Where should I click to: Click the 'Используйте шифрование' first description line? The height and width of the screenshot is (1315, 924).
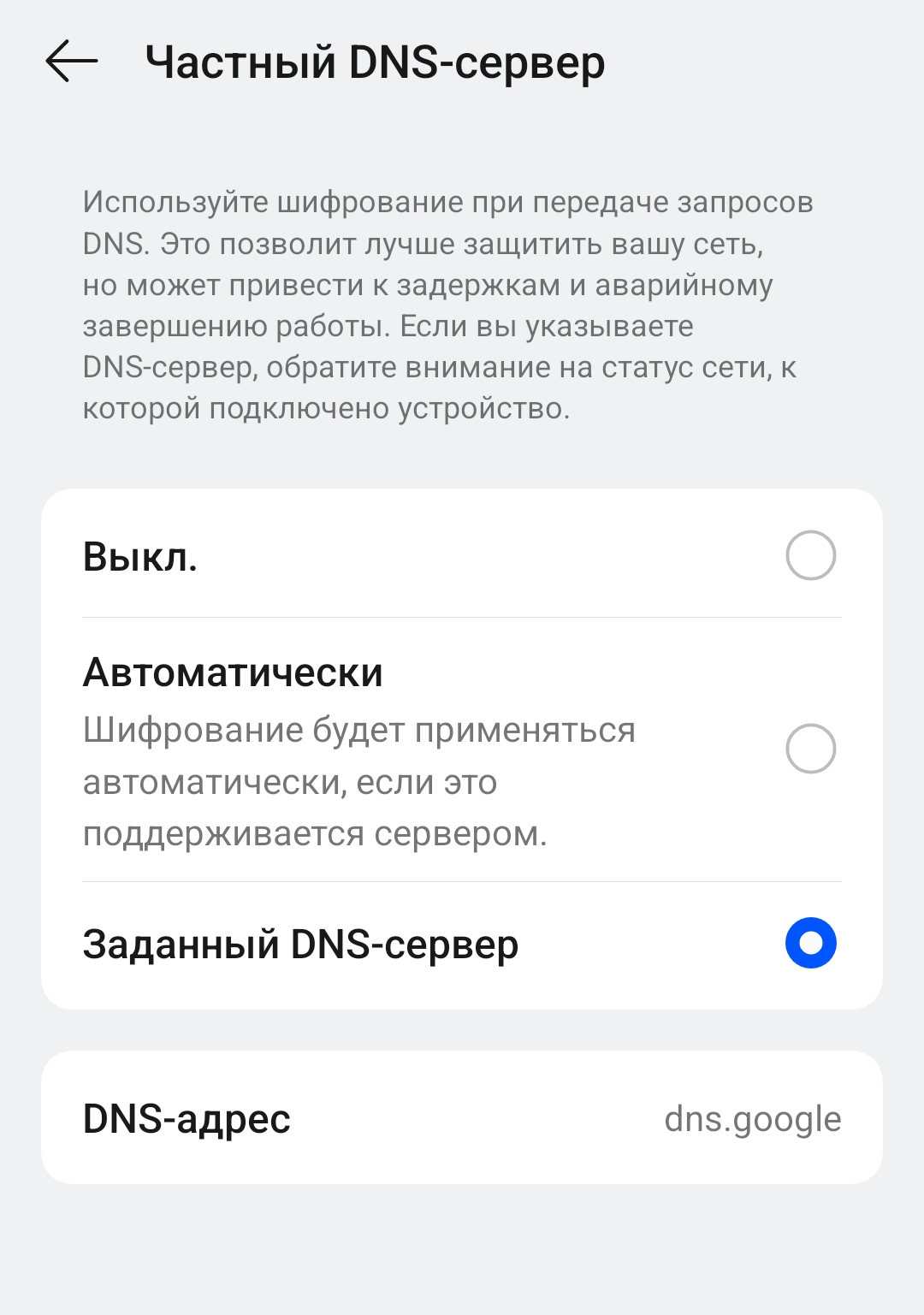point(447,203)
